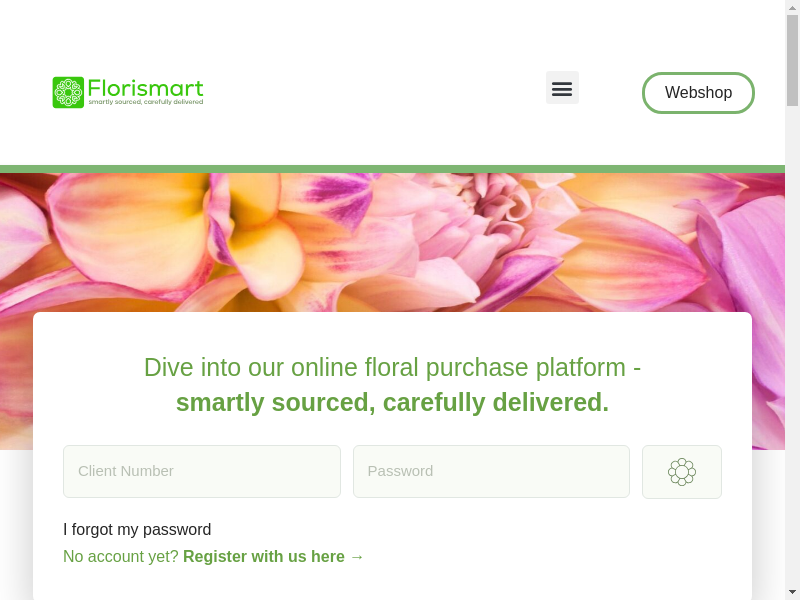
Task: Click the Dive into our online floral heading
Action: [392, 367]
